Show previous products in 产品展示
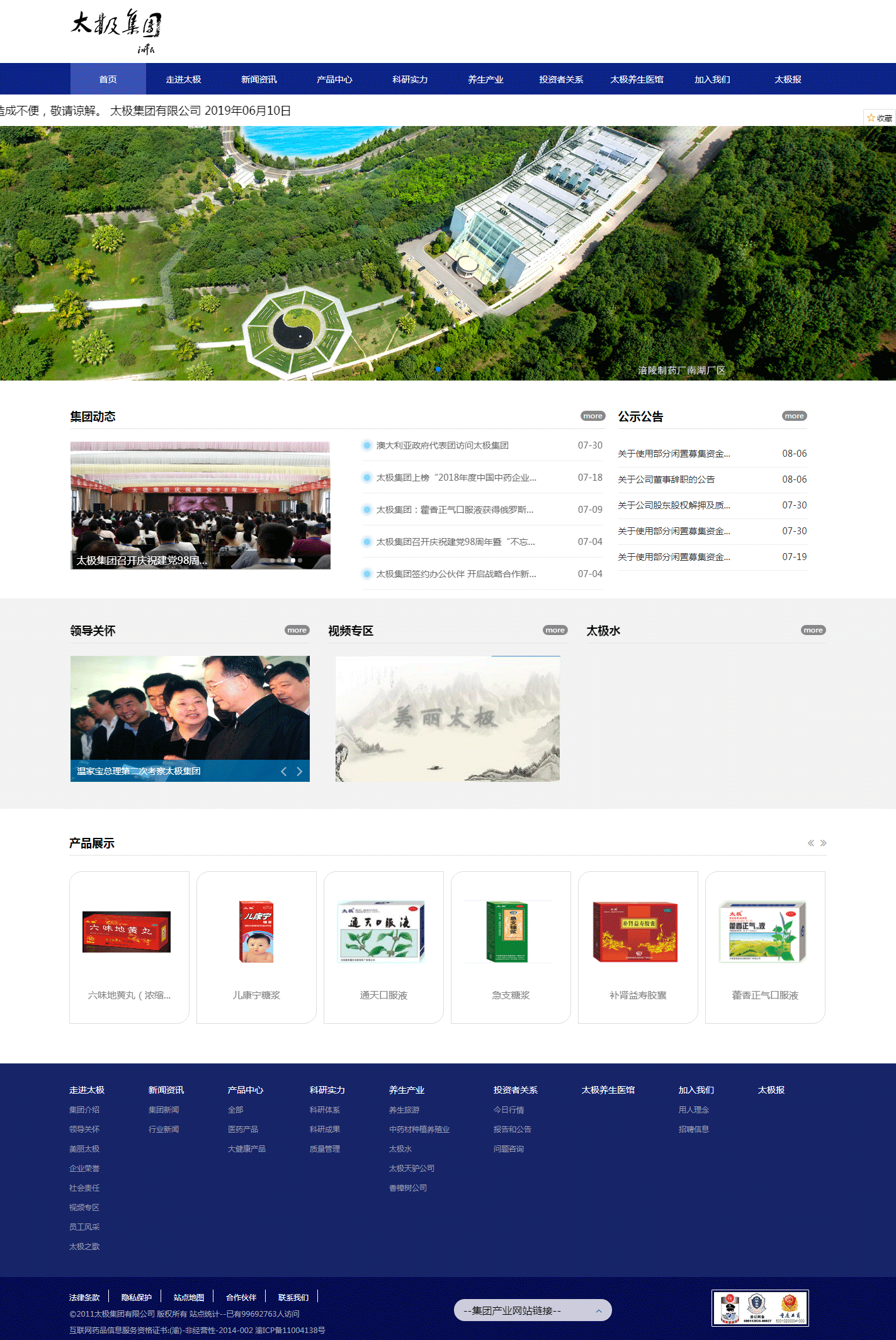This screenshot has width=896, height=1340. pyautogui.click(x=811, y=843)
